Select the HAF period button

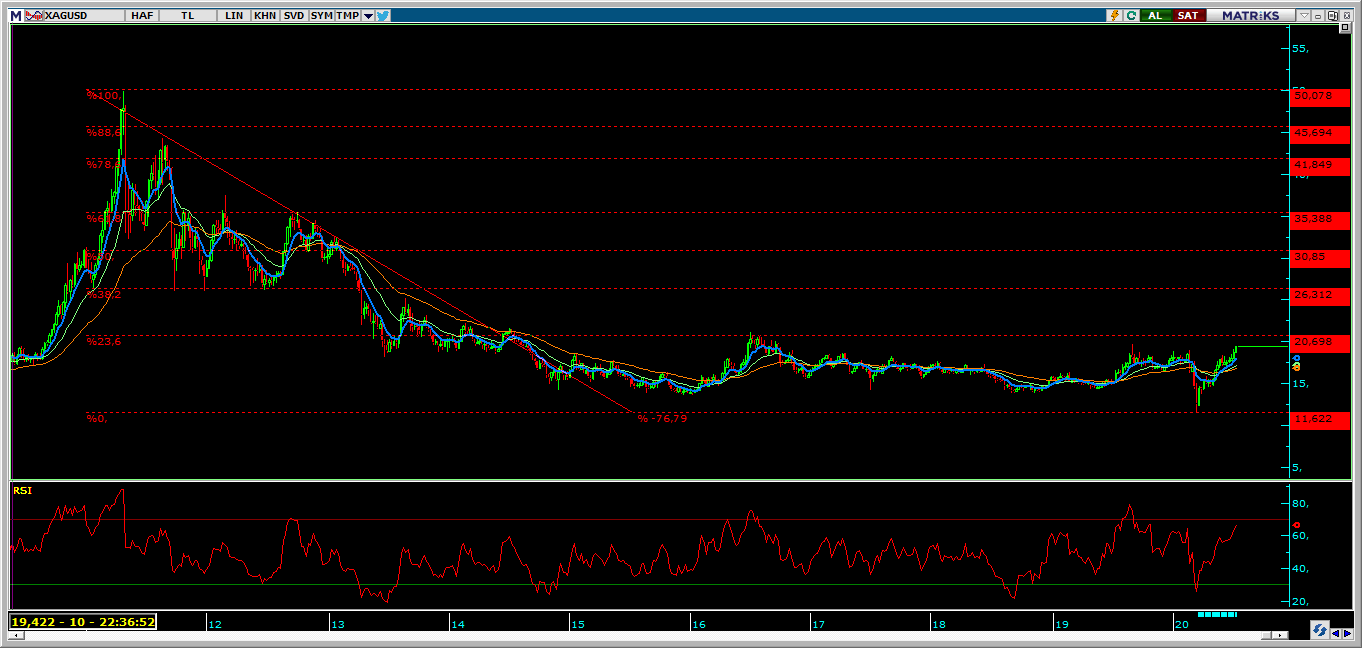(x=142, y=16)
